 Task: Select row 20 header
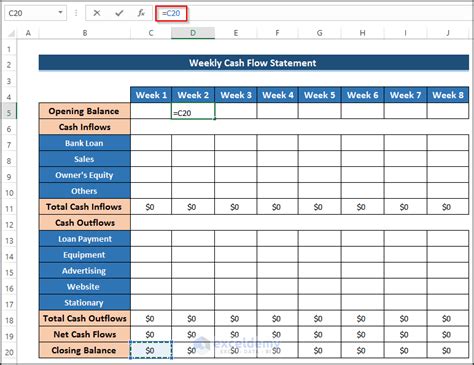point(9,352)
